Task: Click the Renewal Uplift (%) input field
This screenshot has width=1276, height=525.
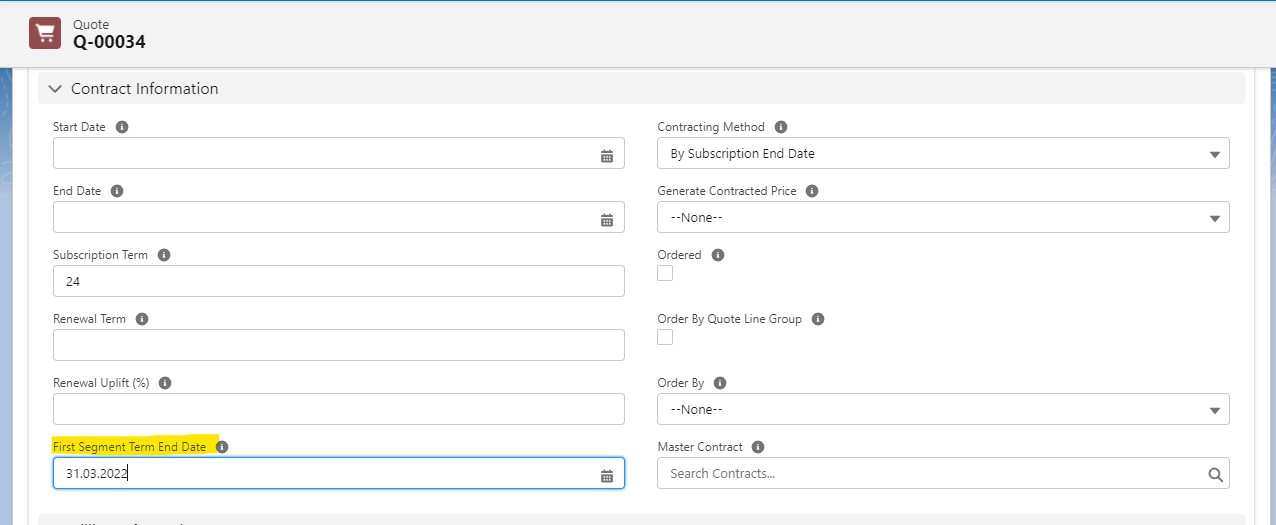Action: tap(338, 410)
